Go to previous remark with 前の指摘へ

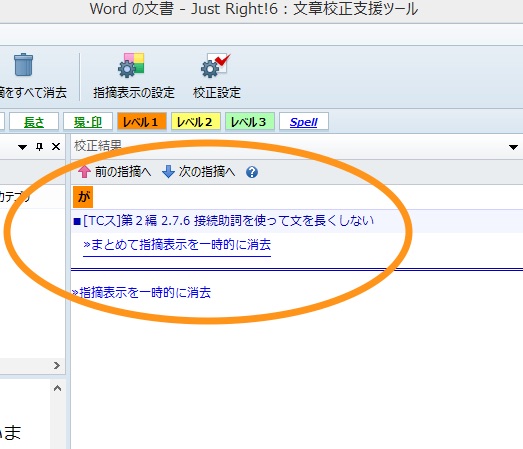[114, 172]
